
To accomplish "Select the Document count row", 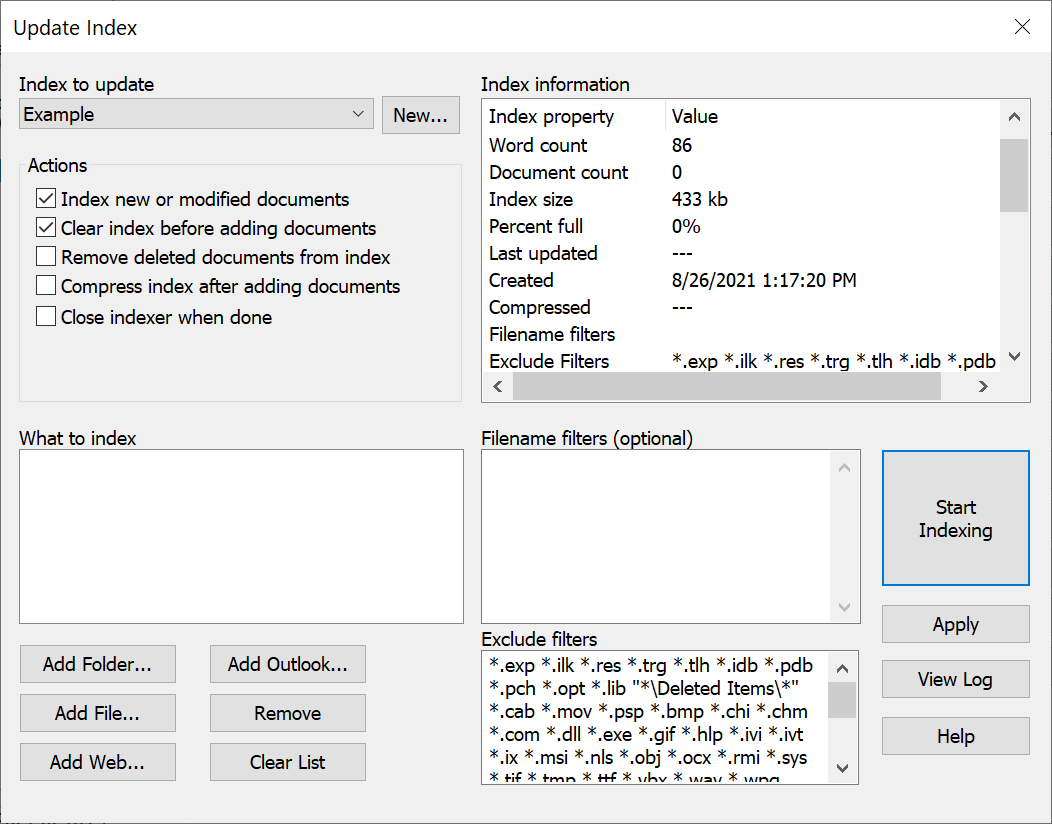I will click(741, 172).
